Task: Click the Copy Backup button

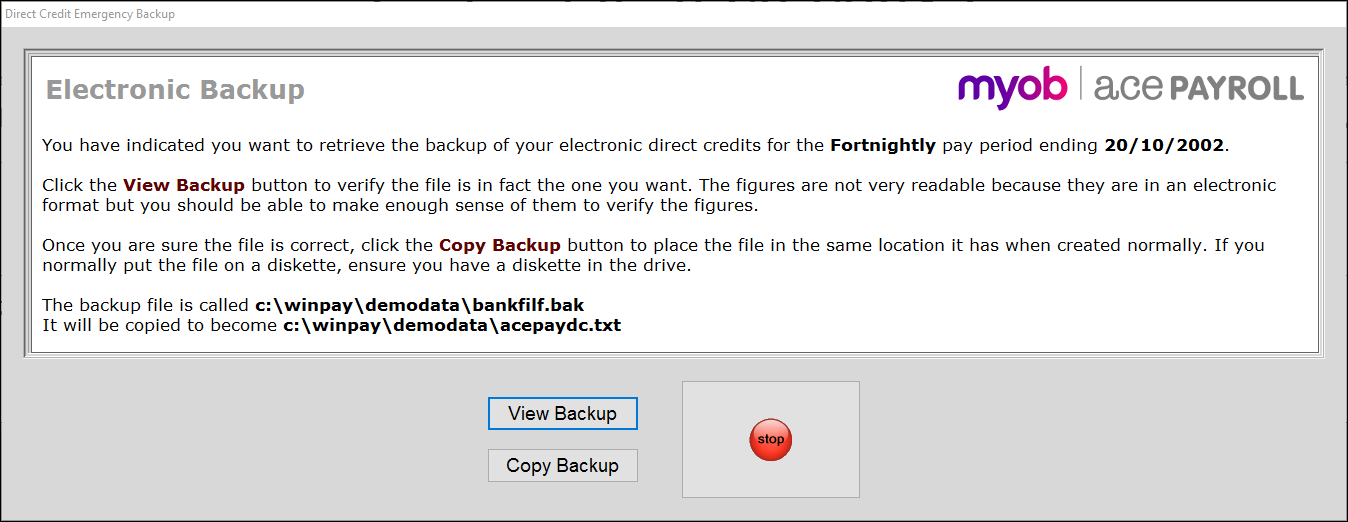Action: pyautogui.click(x=562, y=465)
